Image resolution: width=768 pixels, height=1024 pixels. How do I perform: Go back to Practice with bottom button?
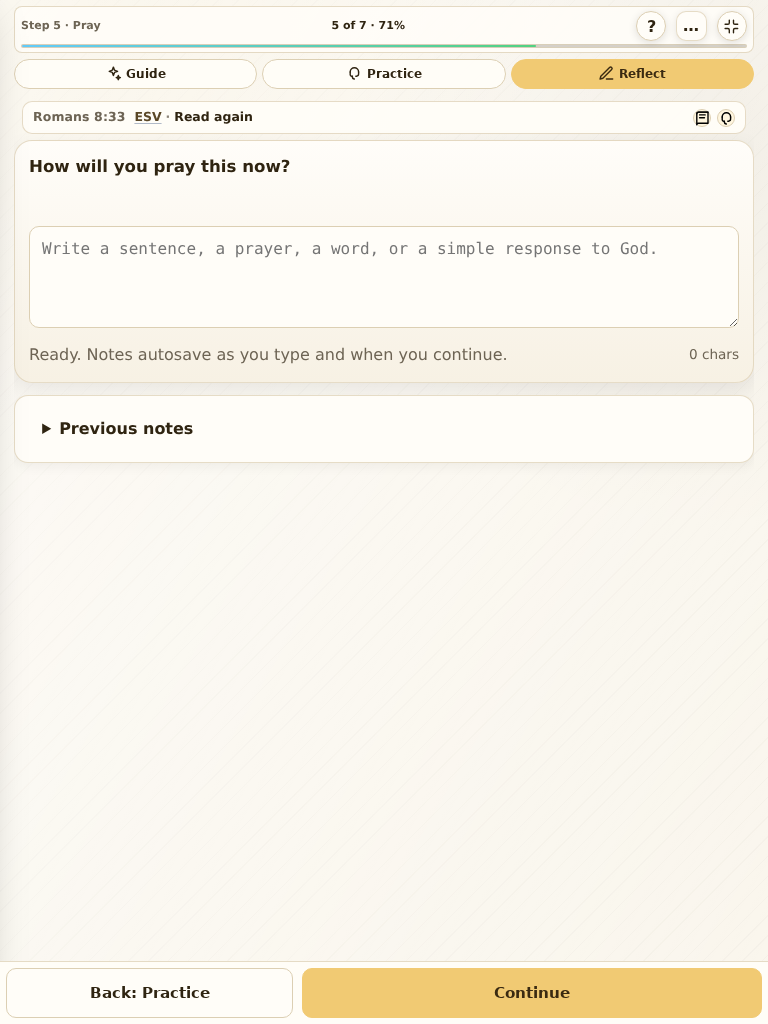click(150, 993)
